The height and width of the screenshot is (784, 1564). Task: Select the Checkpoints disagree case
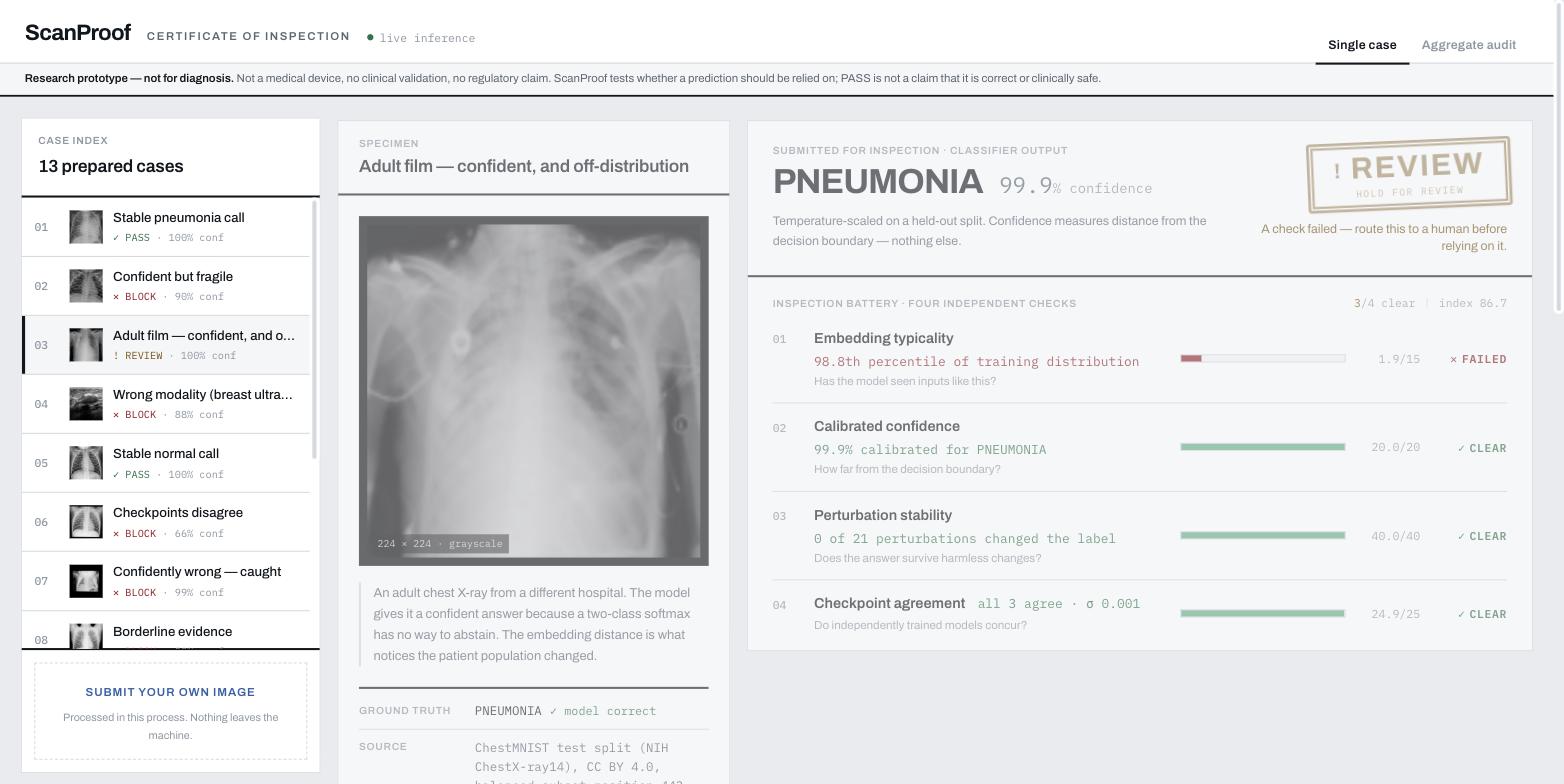coord(166,522)
